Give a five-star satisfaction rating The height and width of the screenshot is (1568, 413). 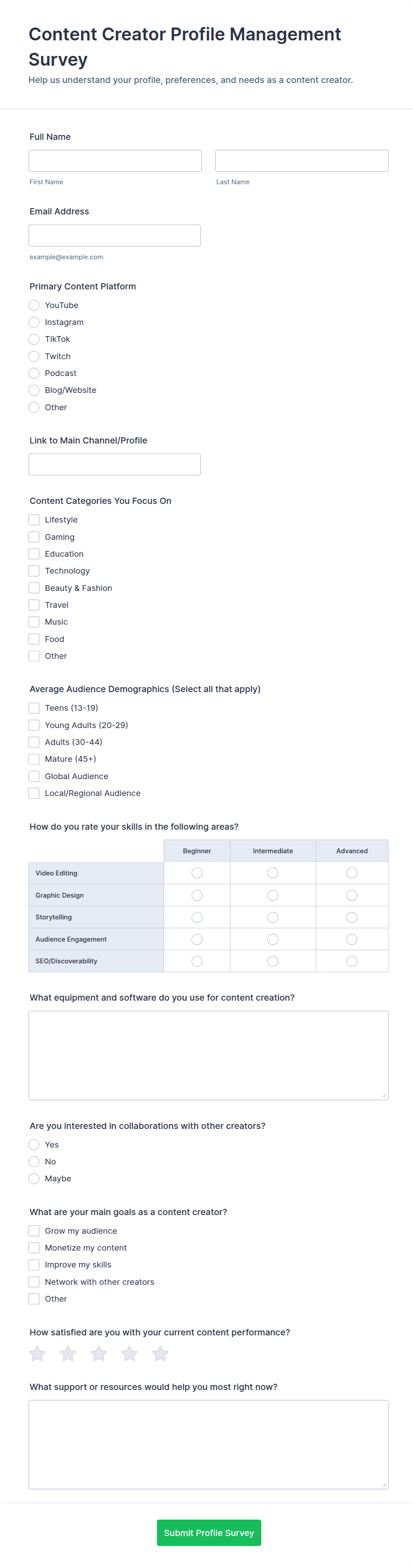[x=160, y=1354]
